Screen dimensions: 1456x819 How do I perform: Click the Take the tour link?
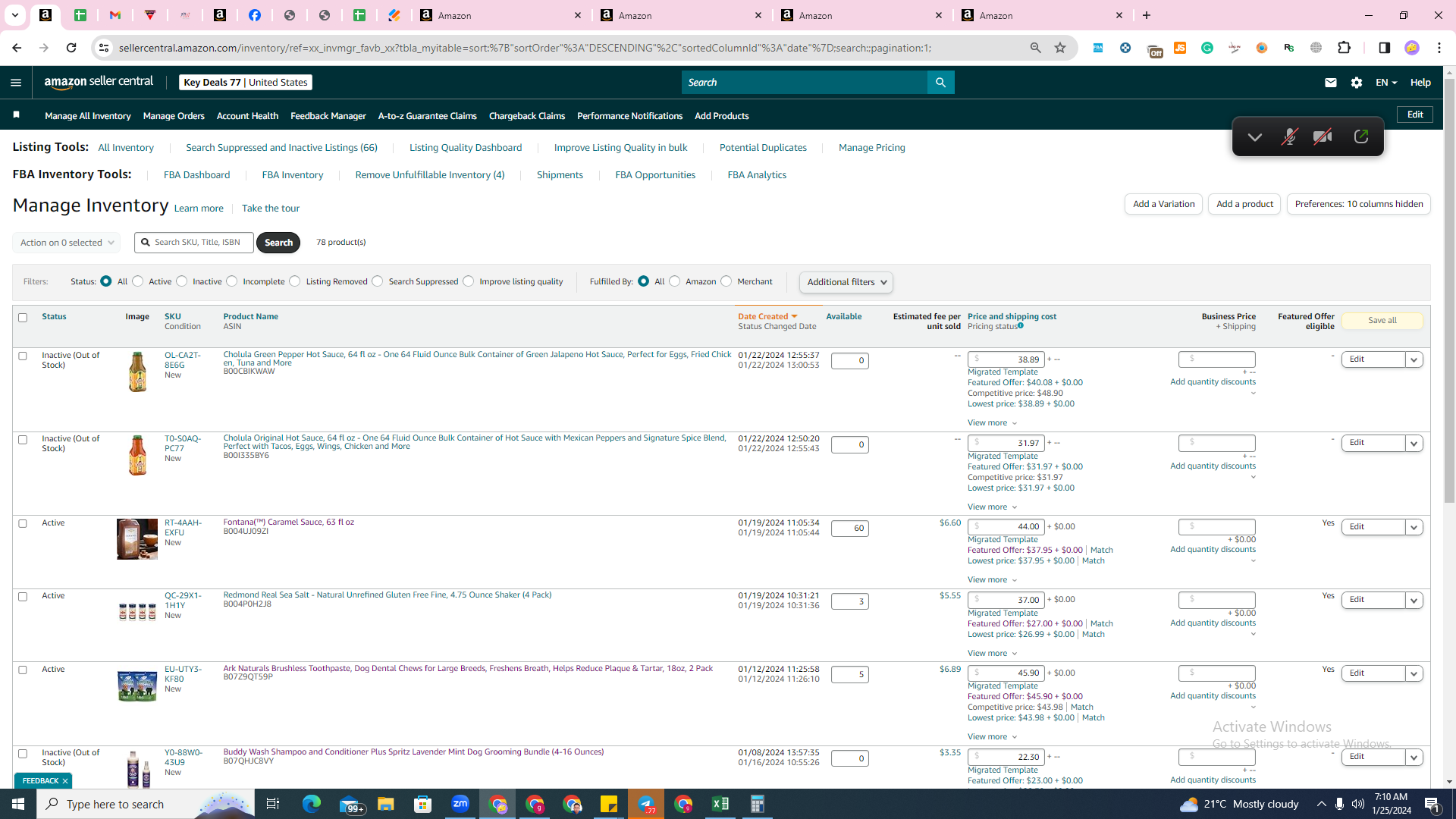pyautogui.click(x=271, y=209)
